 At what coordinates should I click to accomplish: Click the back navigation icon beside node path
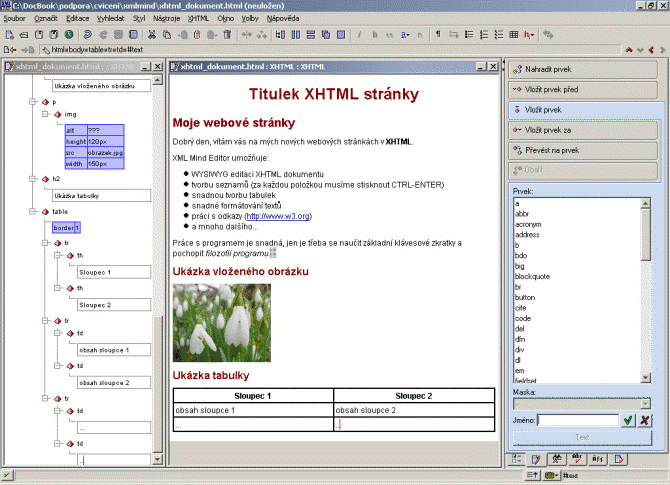tap(9, 50)
